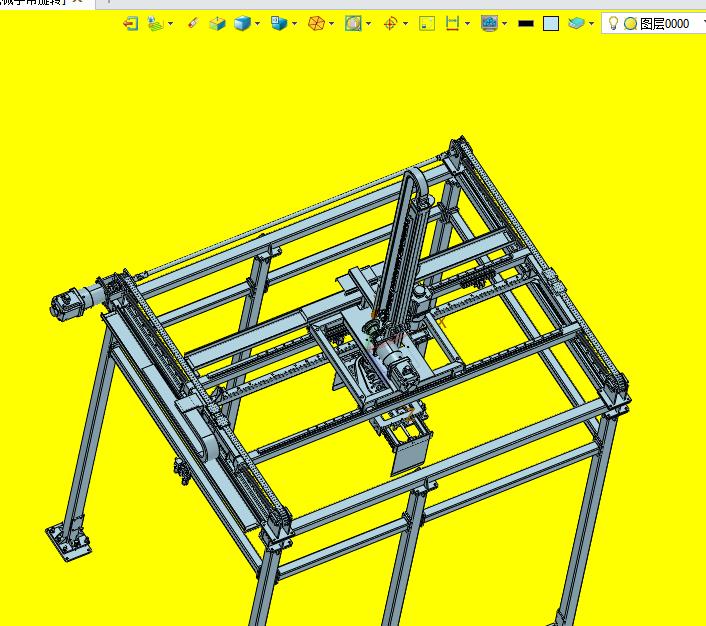Expand the crosshair target dropdown arrow
Screen dimensions: 706x626
406,23
